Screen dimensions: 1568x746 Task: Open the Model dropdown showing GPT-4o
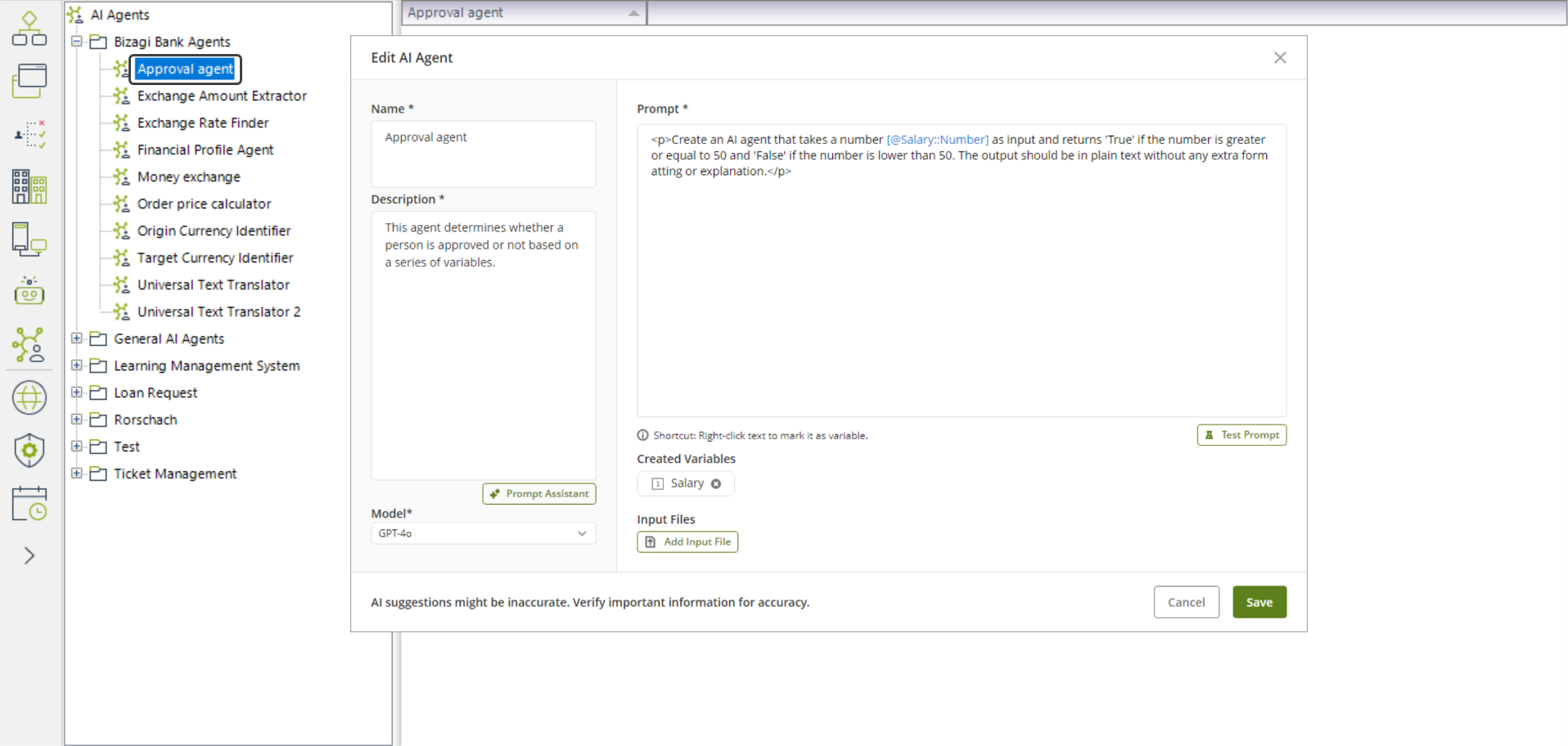[x=483, y=533]
